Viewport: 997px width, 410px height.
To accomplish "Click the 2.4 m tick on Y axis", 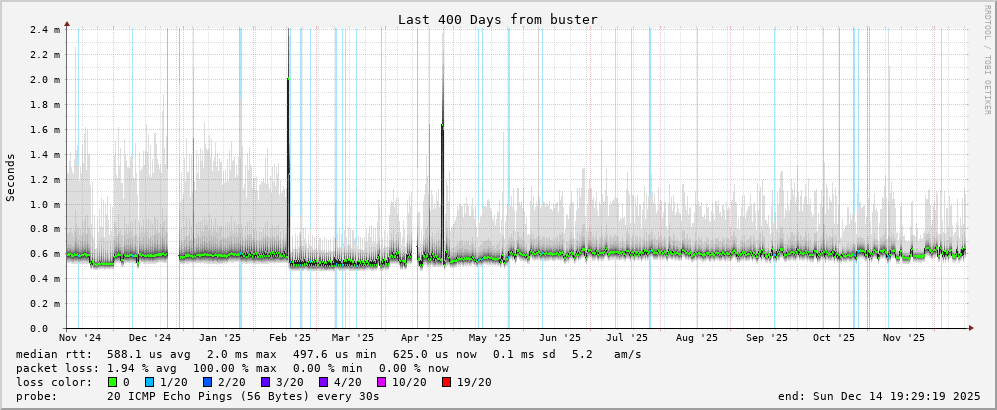I will pos(43,30).
